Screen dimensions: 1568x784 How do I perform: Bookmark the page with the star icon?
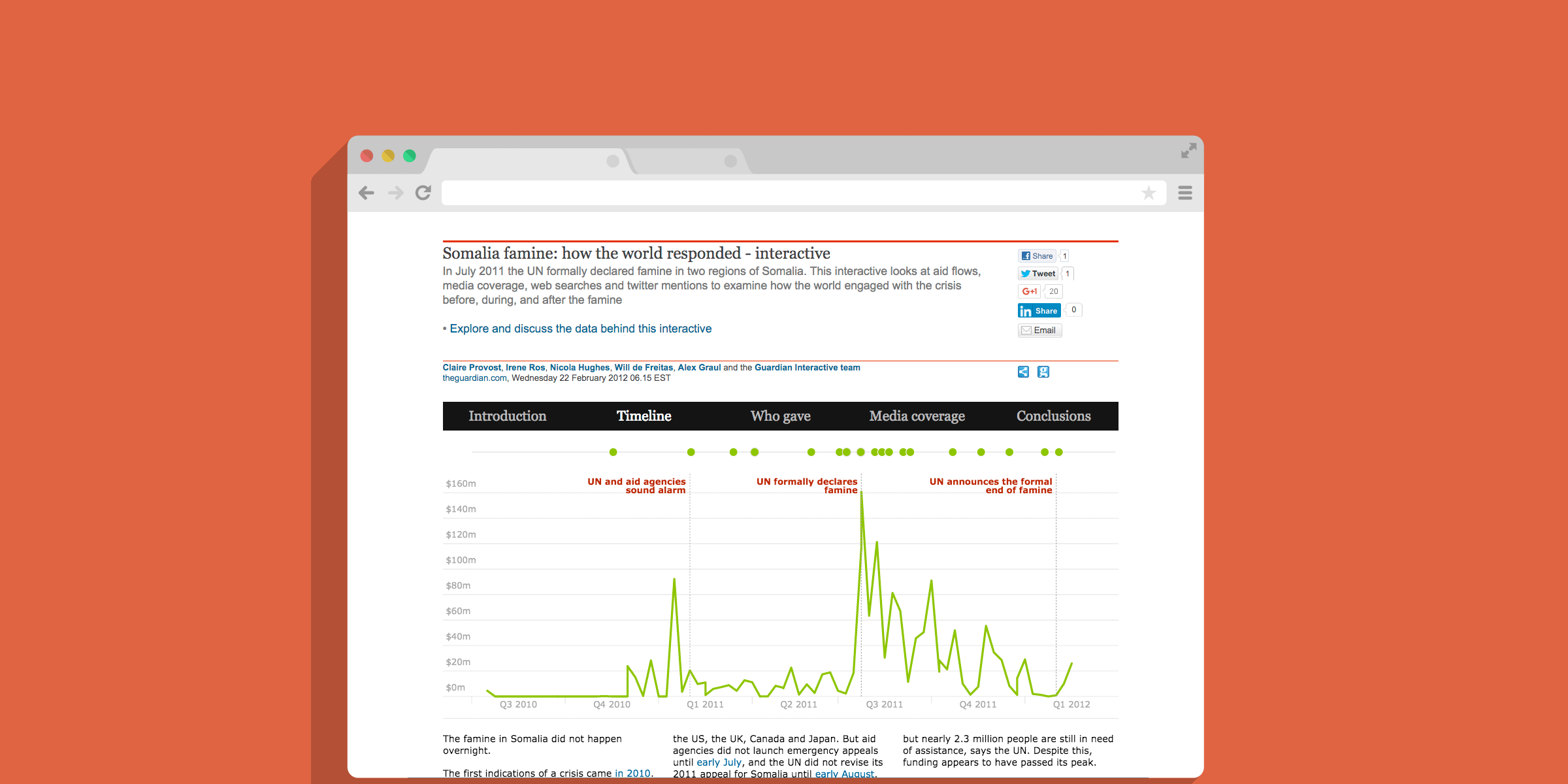tap(1149, 193)
